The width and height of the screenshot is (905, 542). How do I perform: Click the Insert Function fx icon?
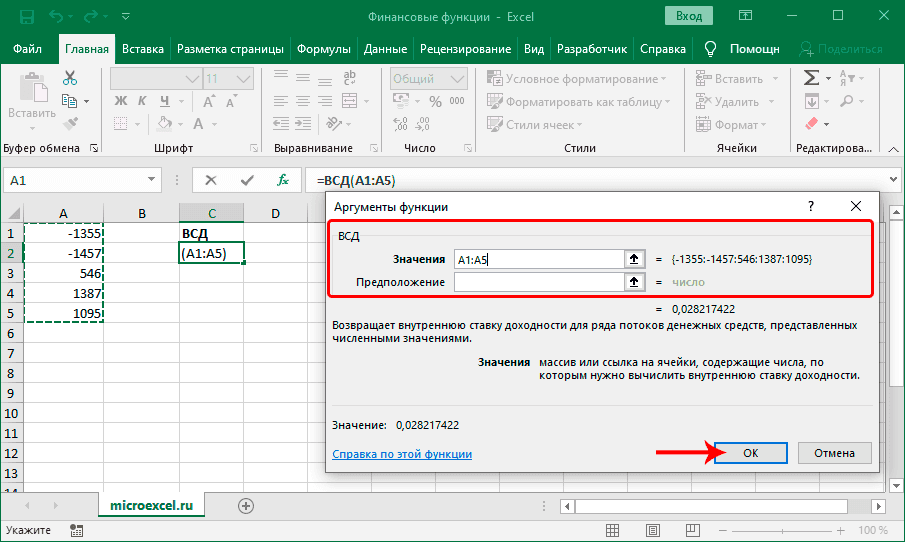pyautogui.click(x=283, y=180)
